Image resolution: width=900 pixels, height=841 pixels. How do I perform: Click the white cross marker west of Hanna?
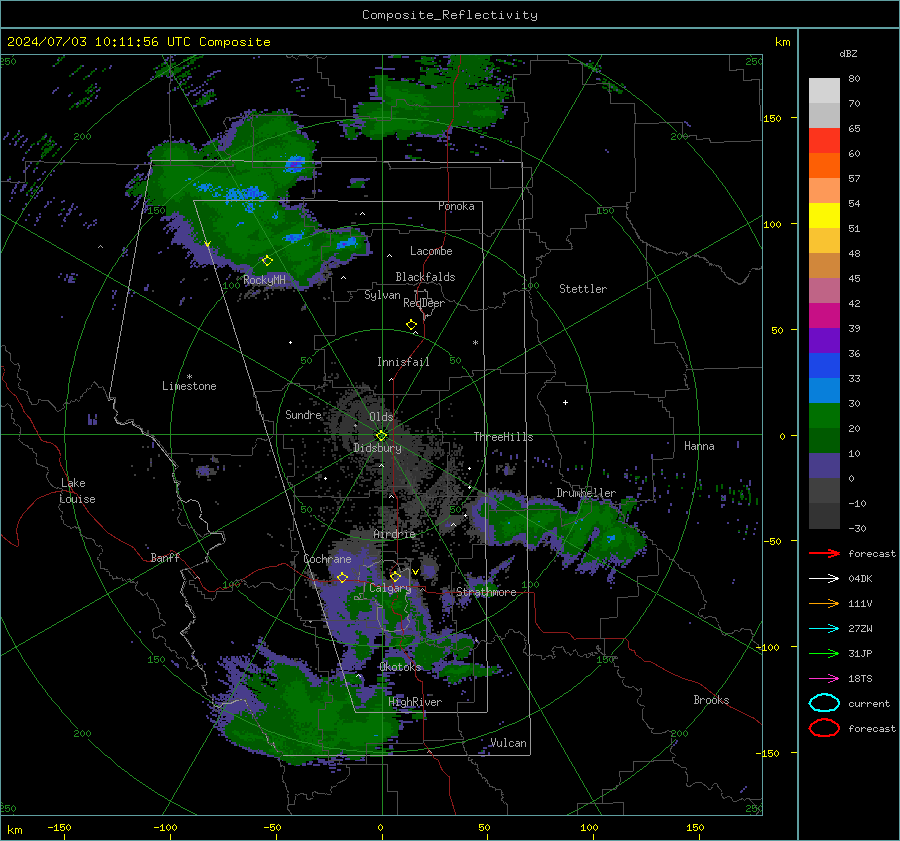pos(565,402)
